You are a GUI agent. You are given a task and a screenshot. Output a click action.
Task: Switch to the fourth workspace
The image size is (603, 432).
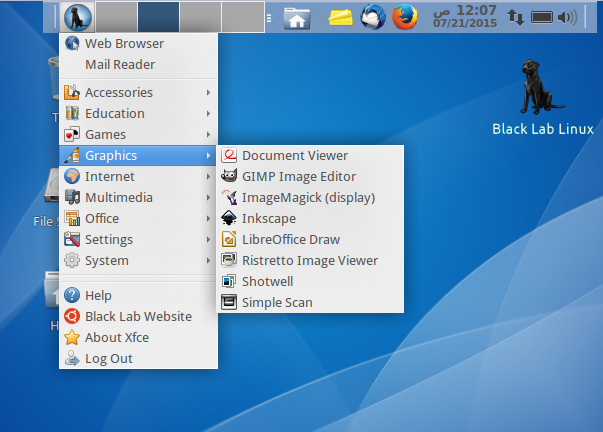tap(243, 17)
